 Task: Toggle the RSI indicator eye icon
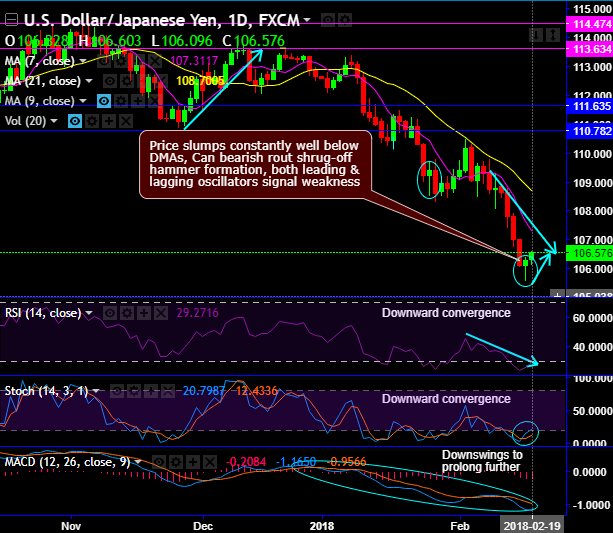[110, 313]
